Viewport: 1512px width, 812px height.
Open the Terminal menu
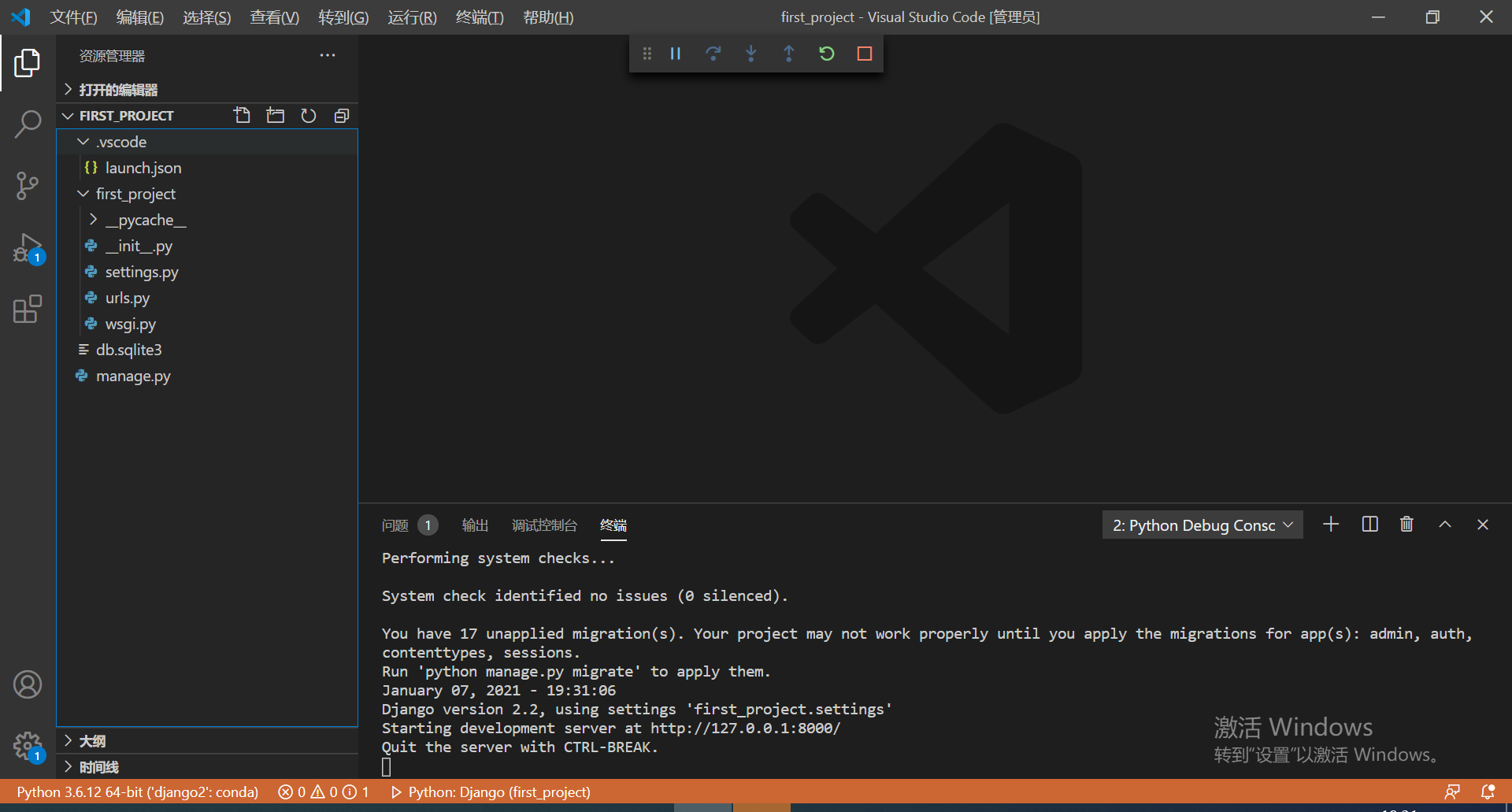tap(480, 17)
